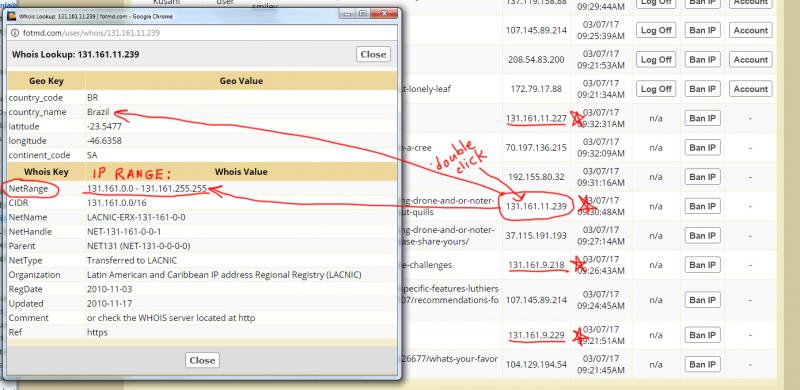
Task: Click Ban IP for 104.129.194.54
Action: [x=702, y=364]
